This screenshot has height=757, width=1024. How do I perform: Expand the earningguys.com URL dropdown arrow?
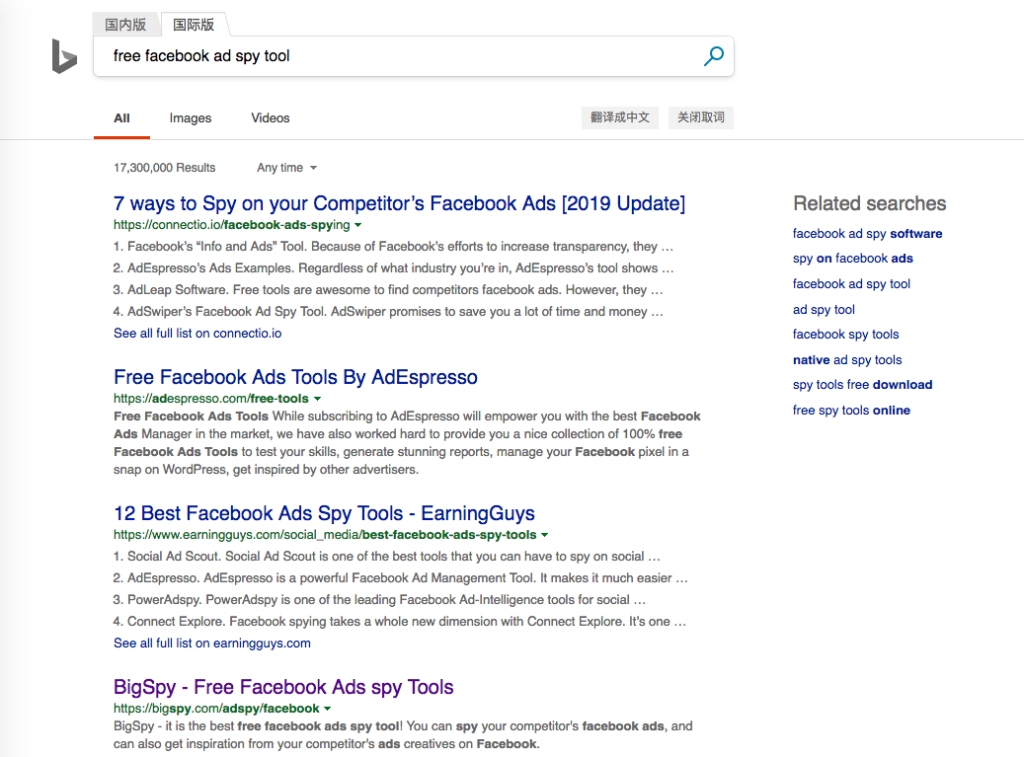click(545, 535)
